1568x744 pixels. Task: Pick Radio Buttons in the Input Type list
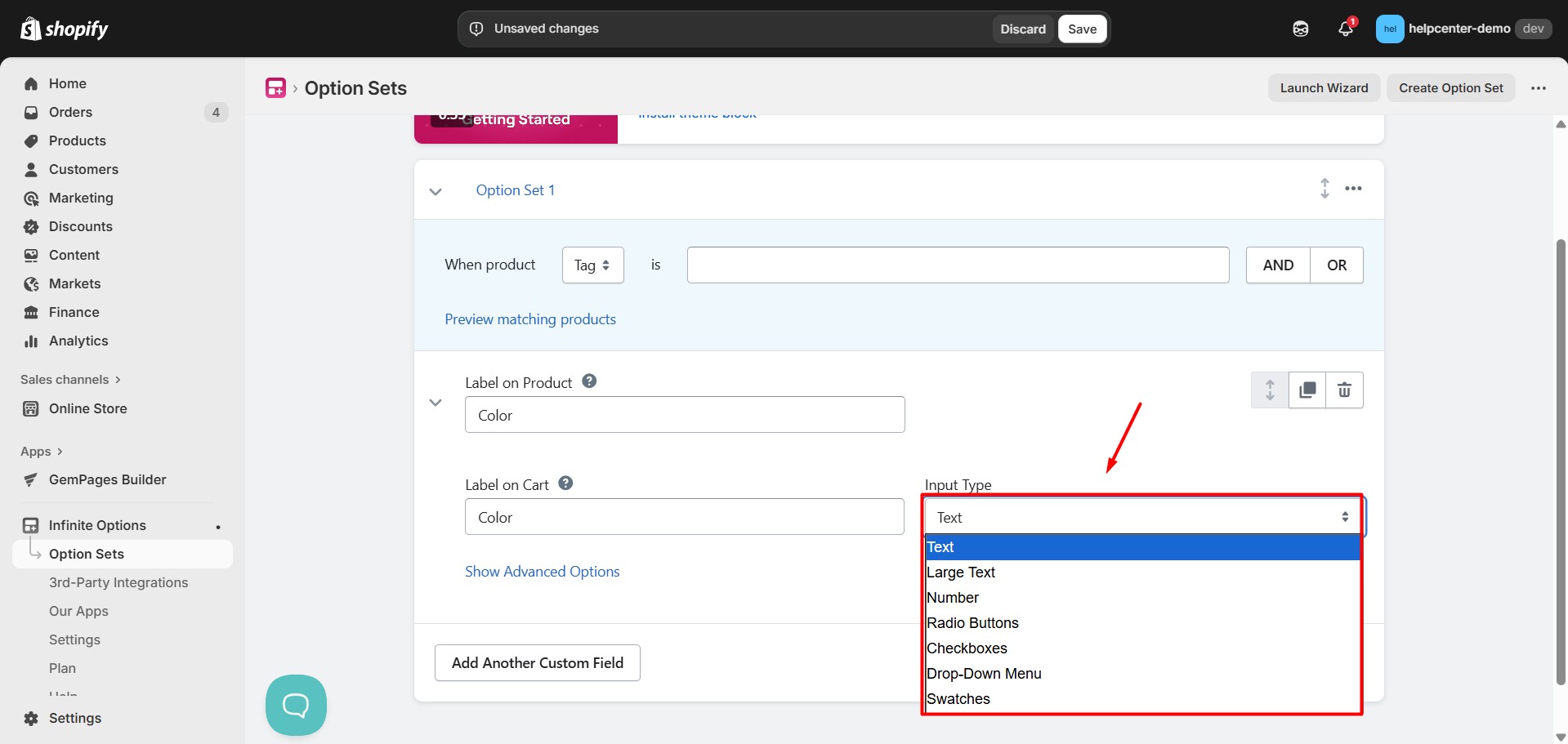(x=972, y=623)
